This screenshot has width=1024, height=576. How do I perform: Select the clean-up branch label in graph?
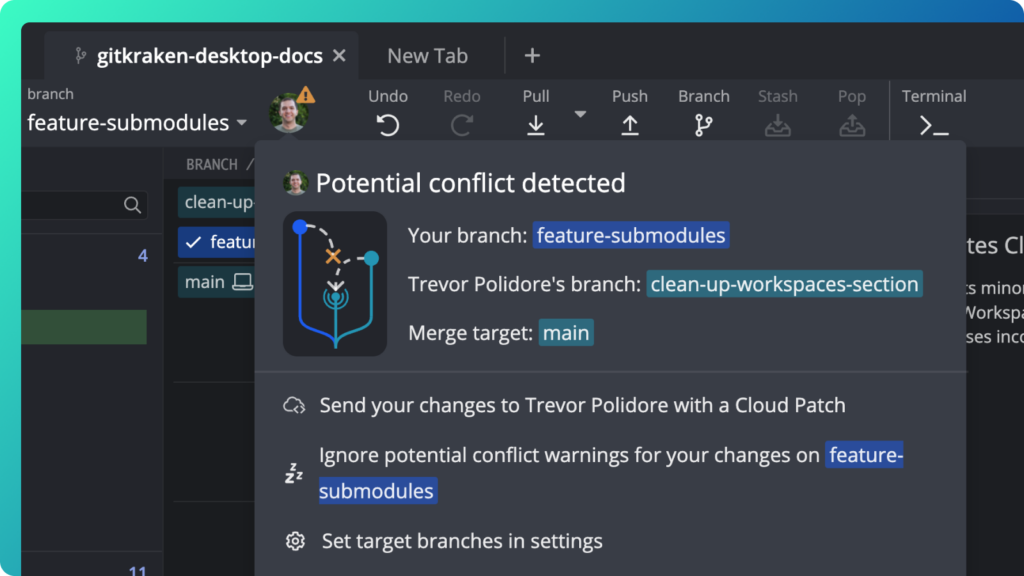tap(217, 202)
